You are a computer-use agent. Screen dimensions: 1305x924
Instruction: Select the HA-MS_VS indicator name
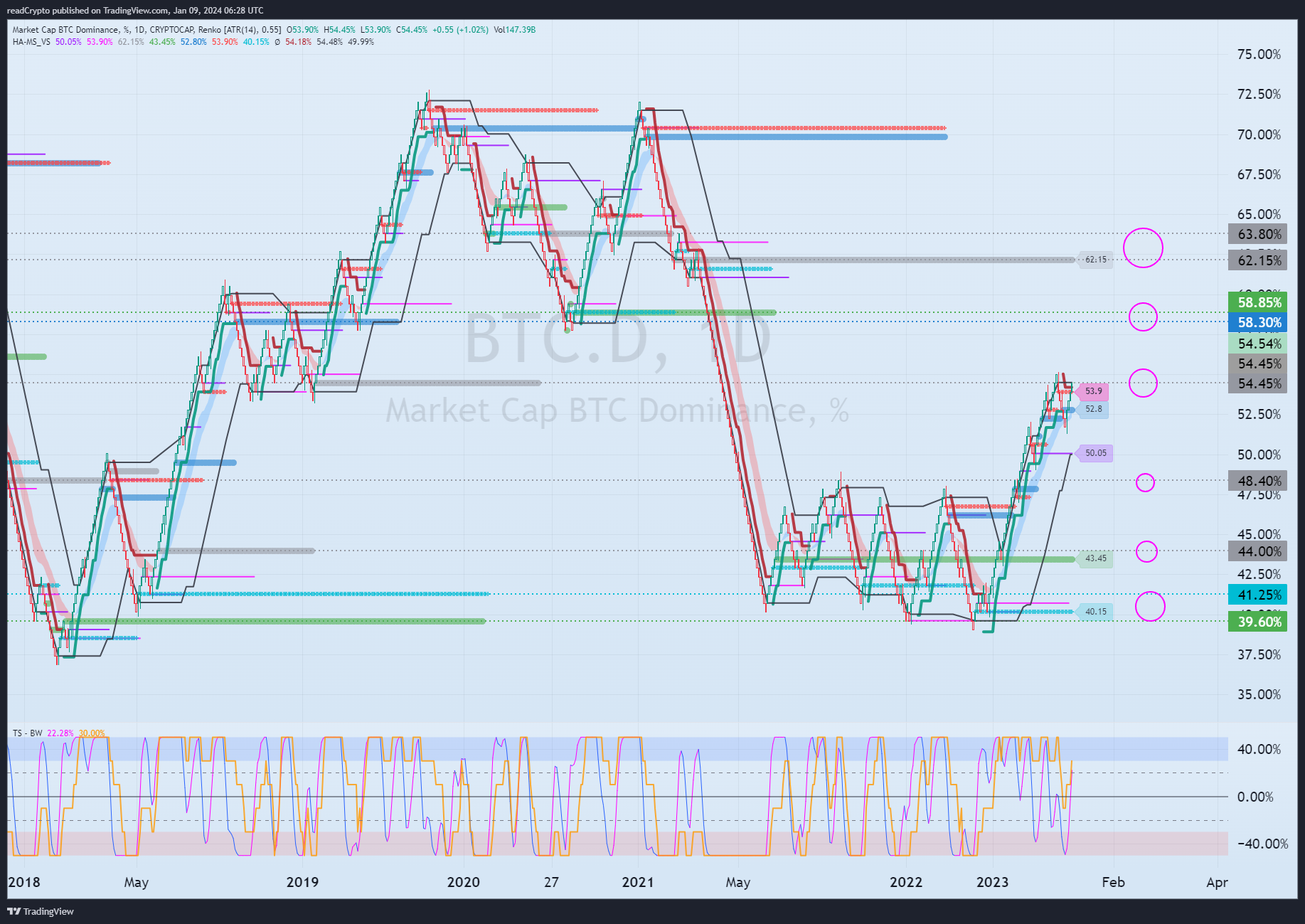[31, 42]
